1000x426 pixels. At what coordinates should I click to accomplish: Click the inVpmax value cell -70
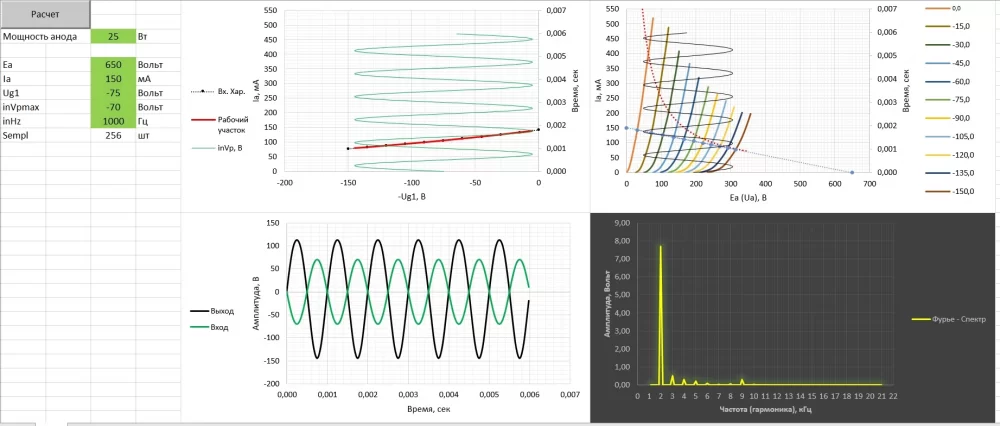(x=112, y=106)
